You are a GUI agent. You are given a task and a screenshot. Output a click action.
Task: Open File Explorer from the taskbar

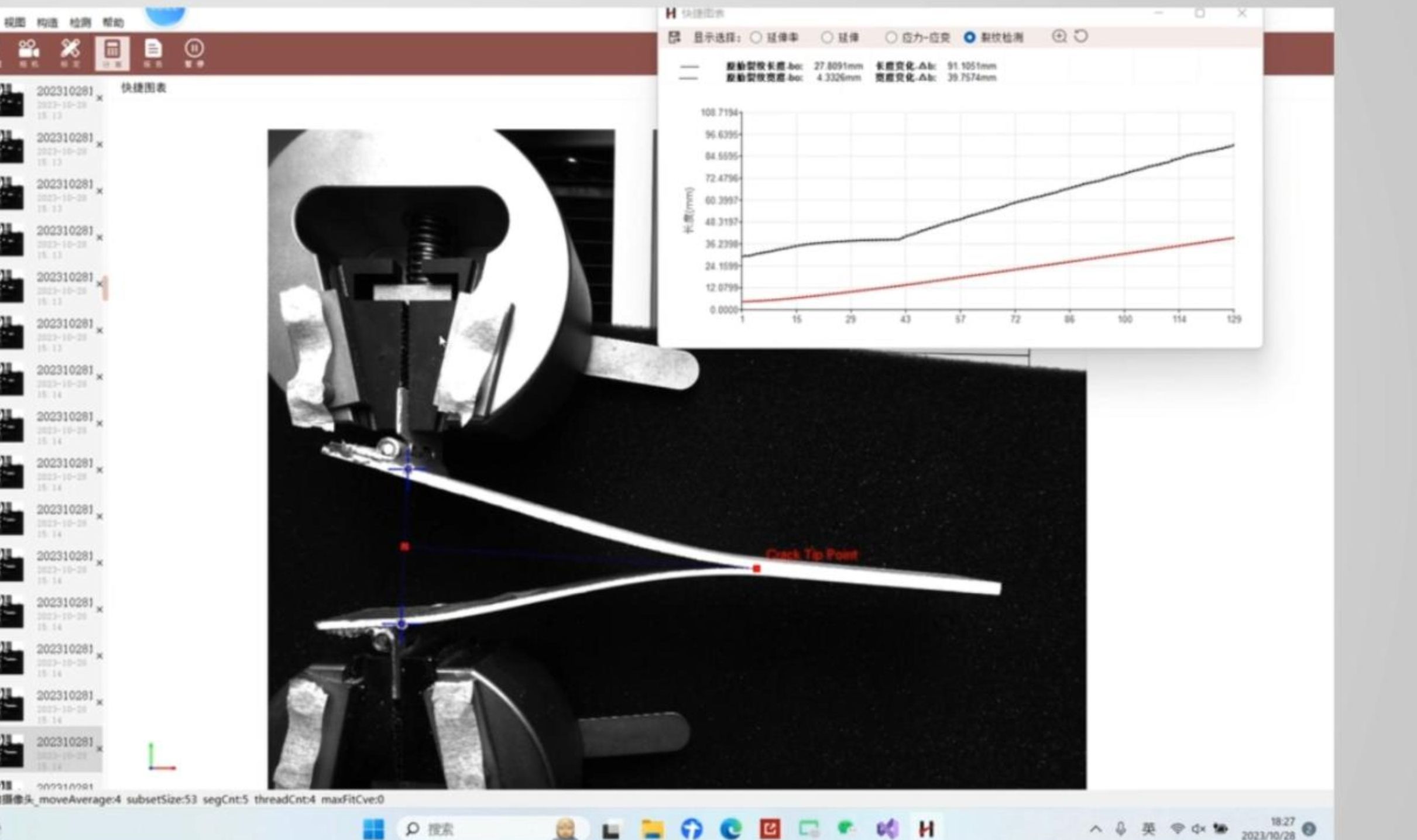pos(652,829)
